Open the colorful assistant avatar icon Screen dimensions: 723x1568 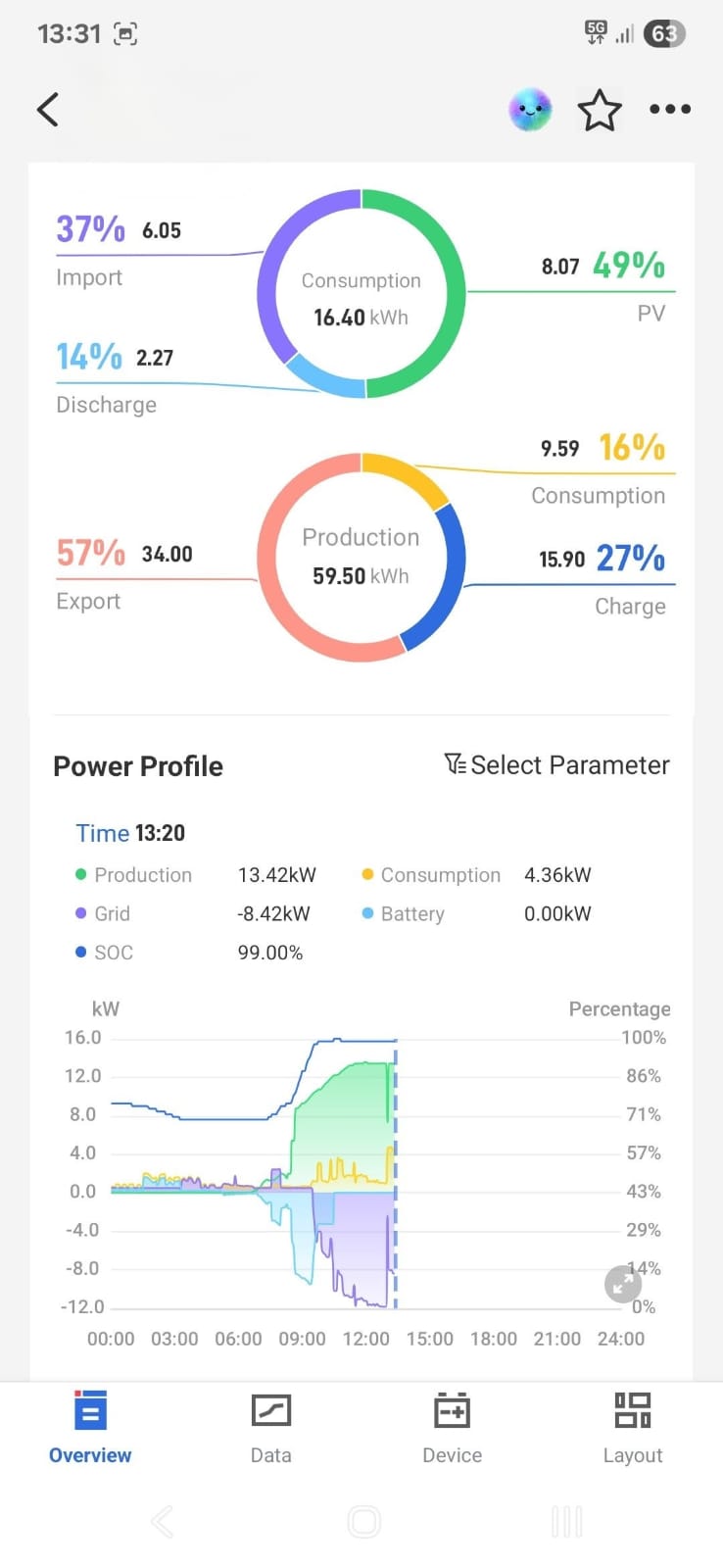click(x=530, y=110)
